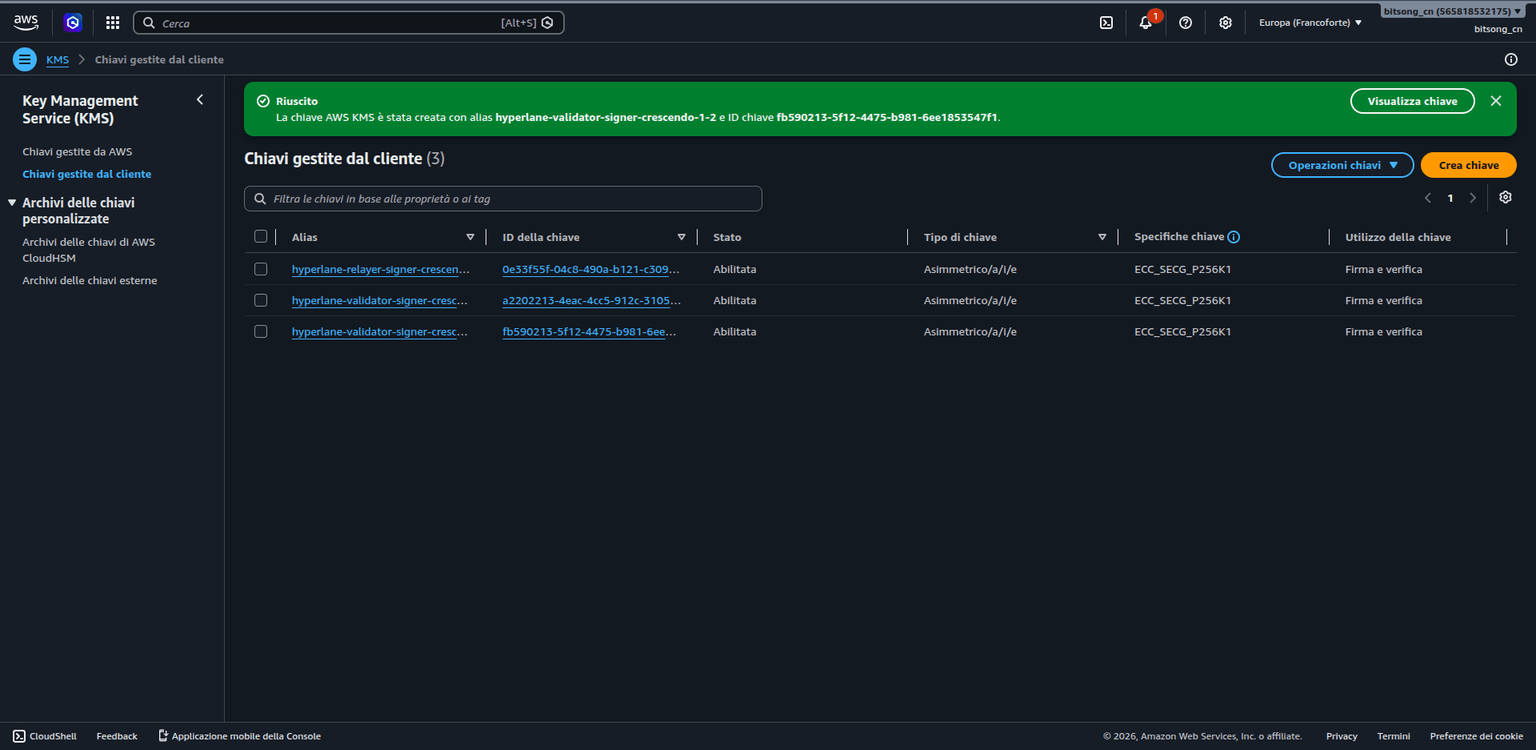Open the notifications bell

1146,22
